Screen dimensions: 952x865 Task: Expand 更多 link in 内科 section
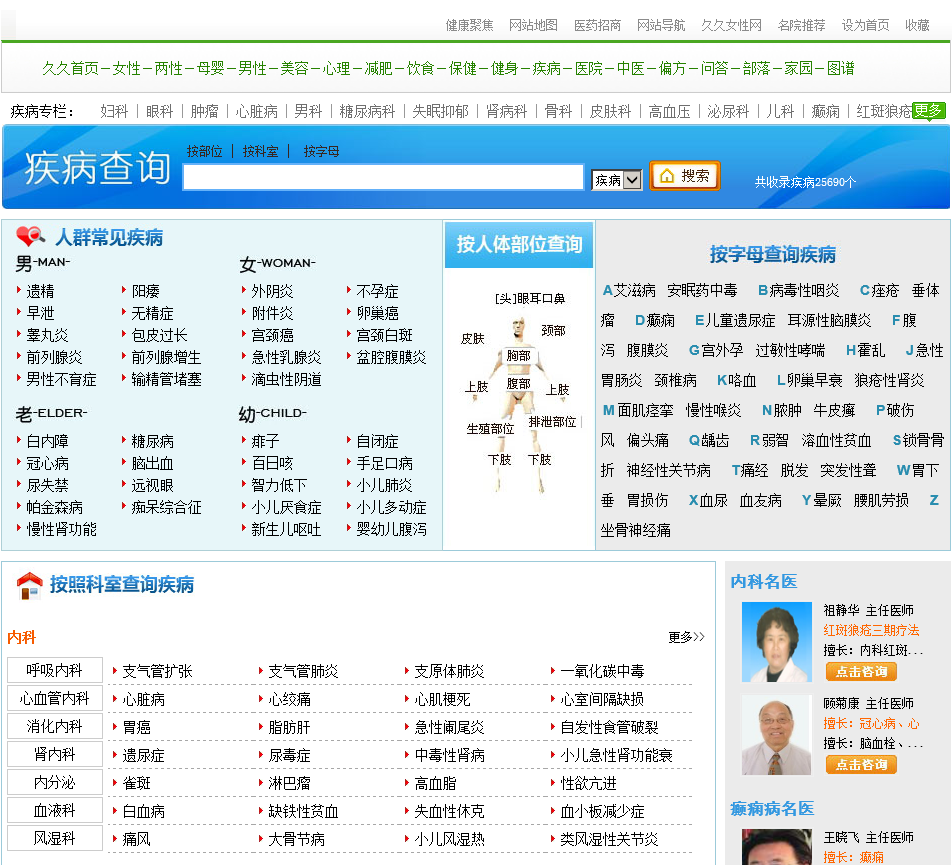(686, 637)
